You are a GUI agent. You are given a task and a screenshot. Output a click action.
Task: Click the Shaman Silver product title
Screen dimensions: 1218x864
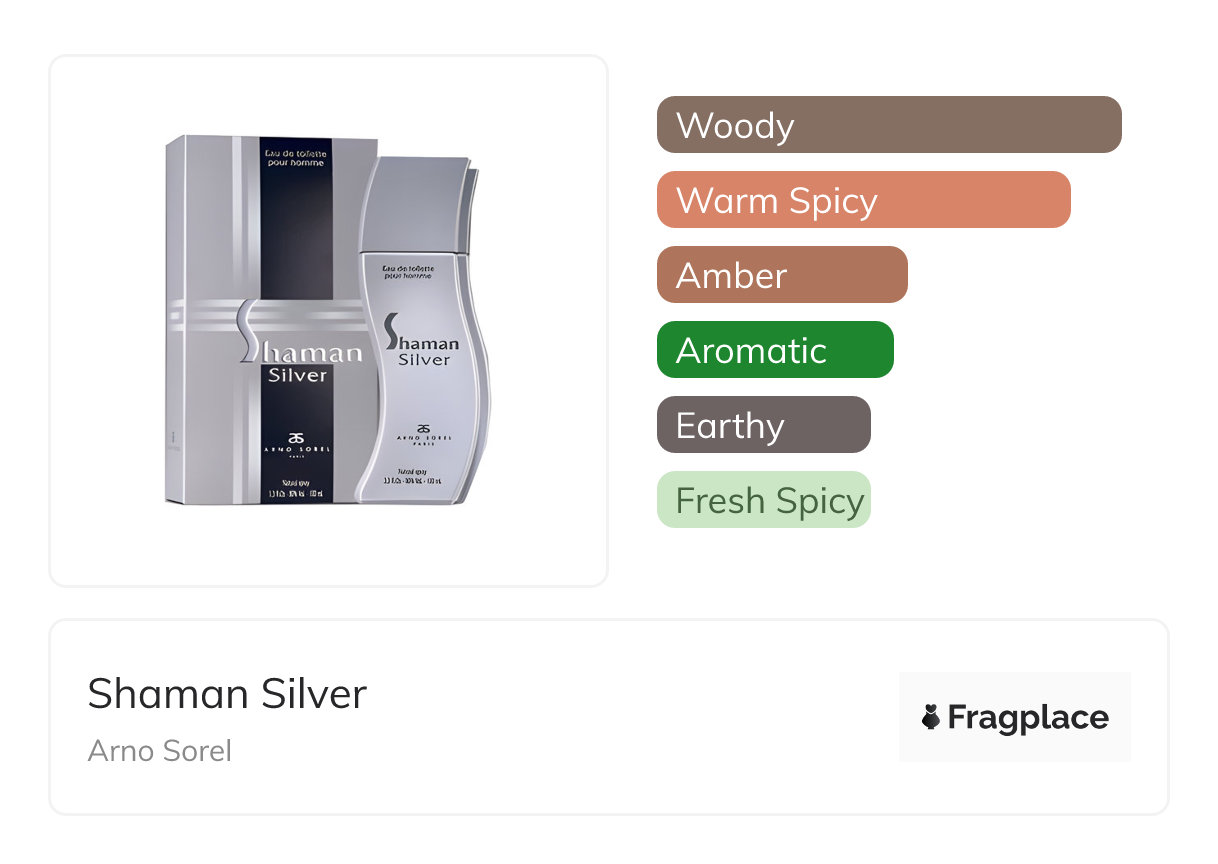tap(227, 693)
